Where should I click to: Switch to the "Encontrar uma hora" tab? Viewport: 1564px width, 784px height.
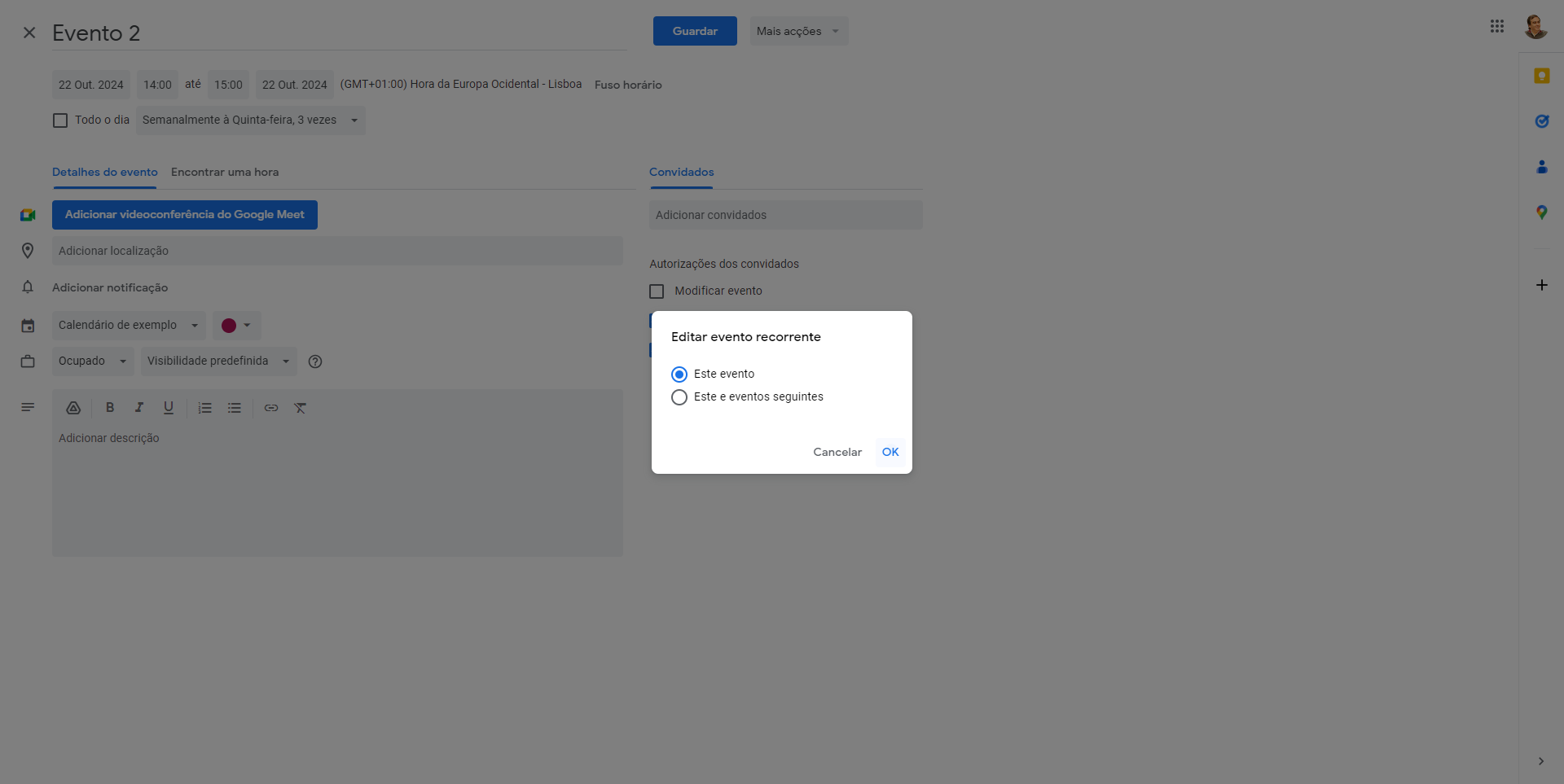(x=225, y=172)
